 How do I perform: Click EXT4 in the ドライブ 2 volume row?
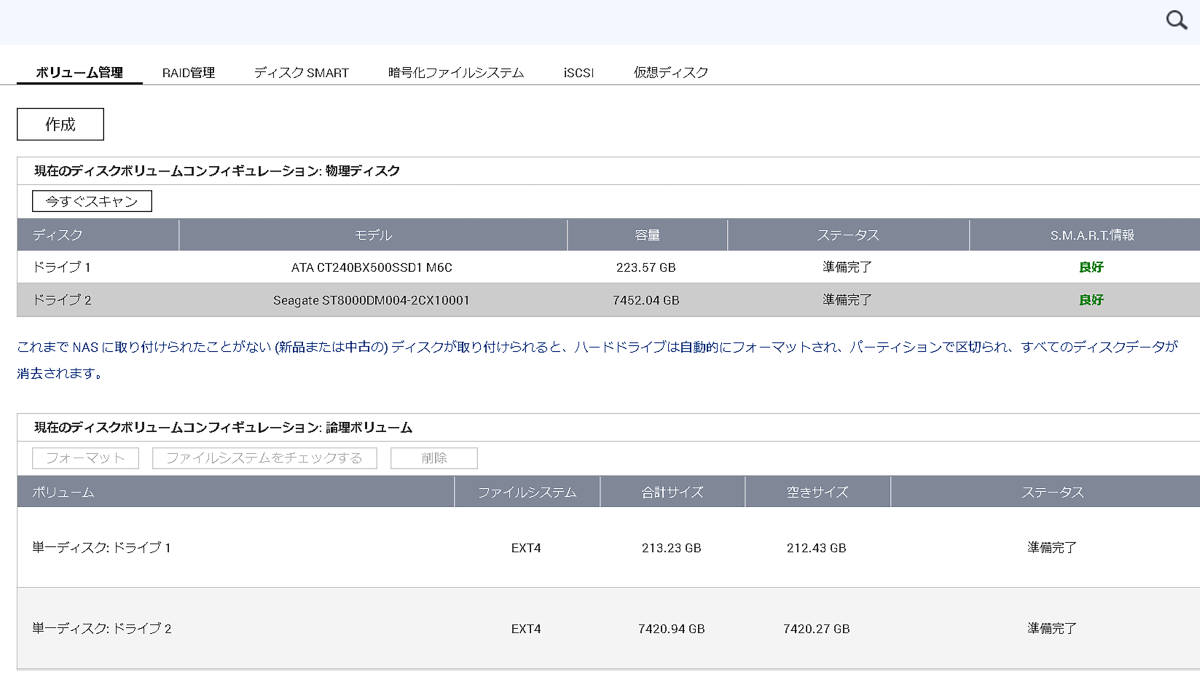pos(526,629)
